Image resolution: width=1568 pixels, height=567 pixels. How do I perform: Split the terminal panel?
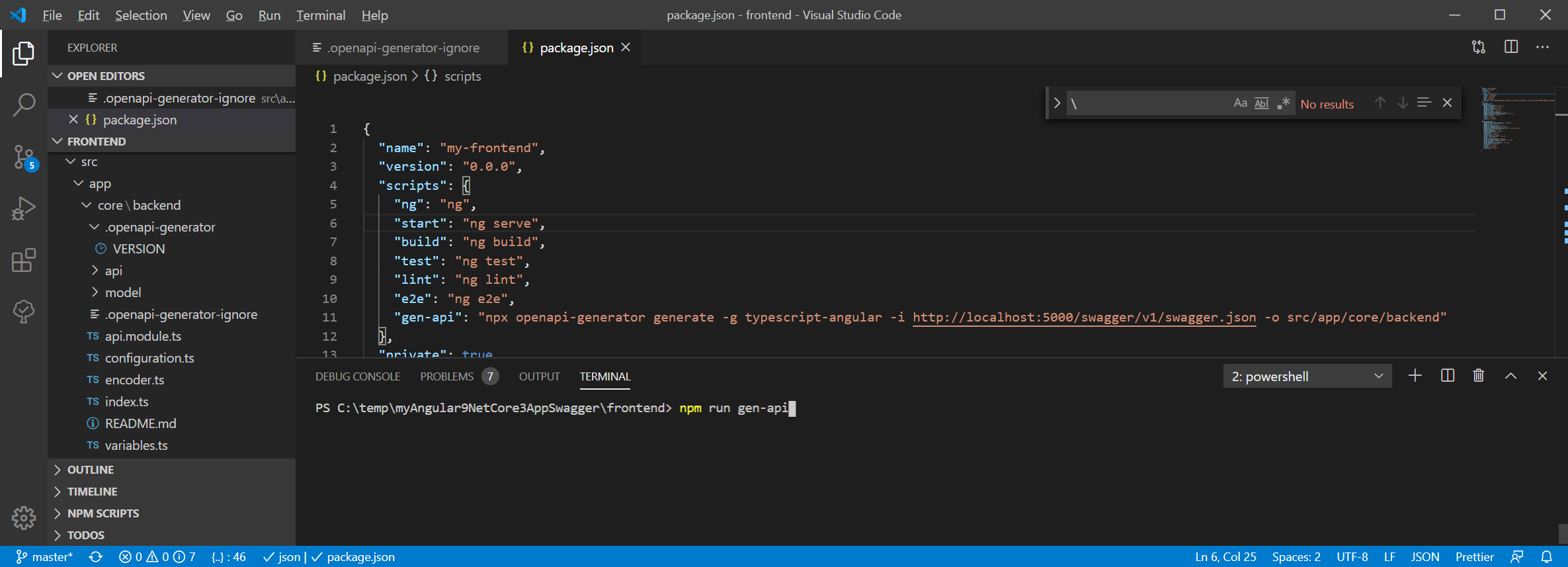1447,376
